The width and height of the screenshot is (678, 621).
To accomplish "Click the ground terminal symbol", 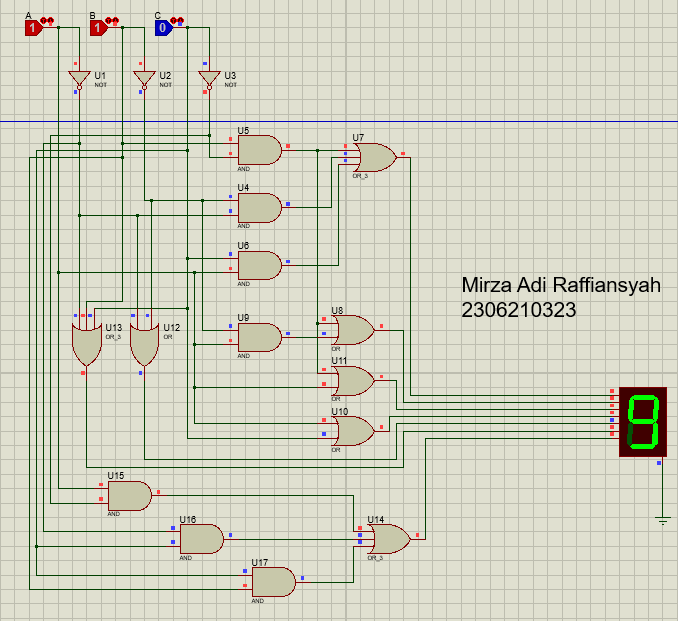I will (x=661, y=520).
